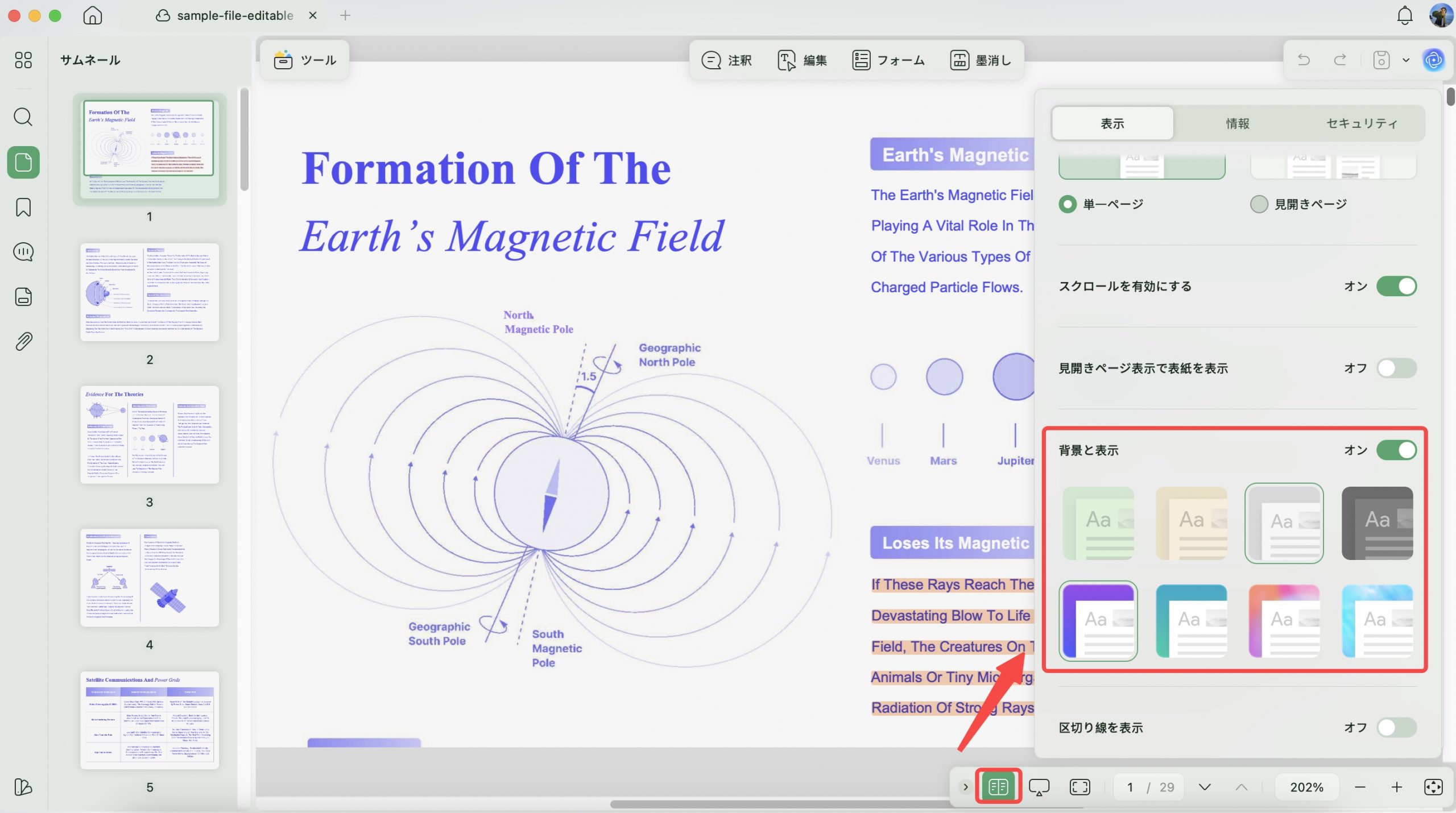1456x813 pixels.
Task: Add a new tab with plus icon
Action: click(x=345, y=15)
